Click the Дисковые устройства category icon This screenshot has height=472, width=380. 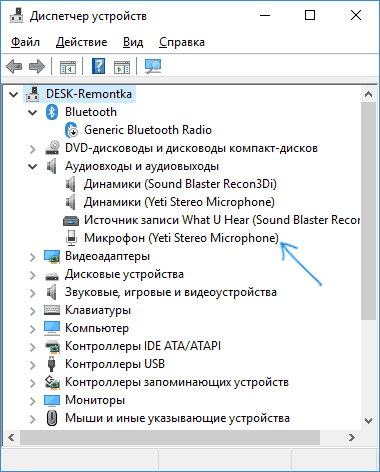coord(52,275)
